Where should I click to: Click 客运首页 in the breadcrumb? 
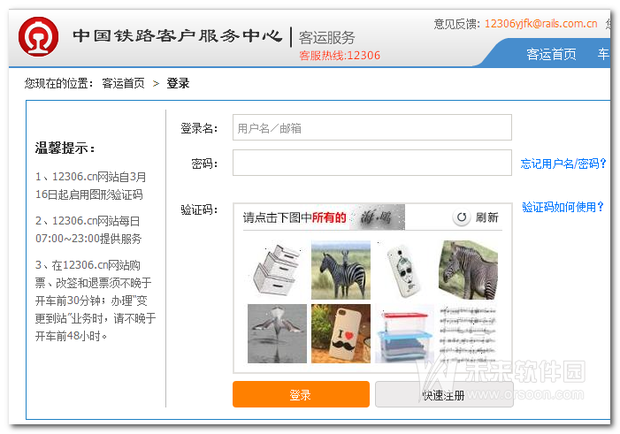point(123,83)
